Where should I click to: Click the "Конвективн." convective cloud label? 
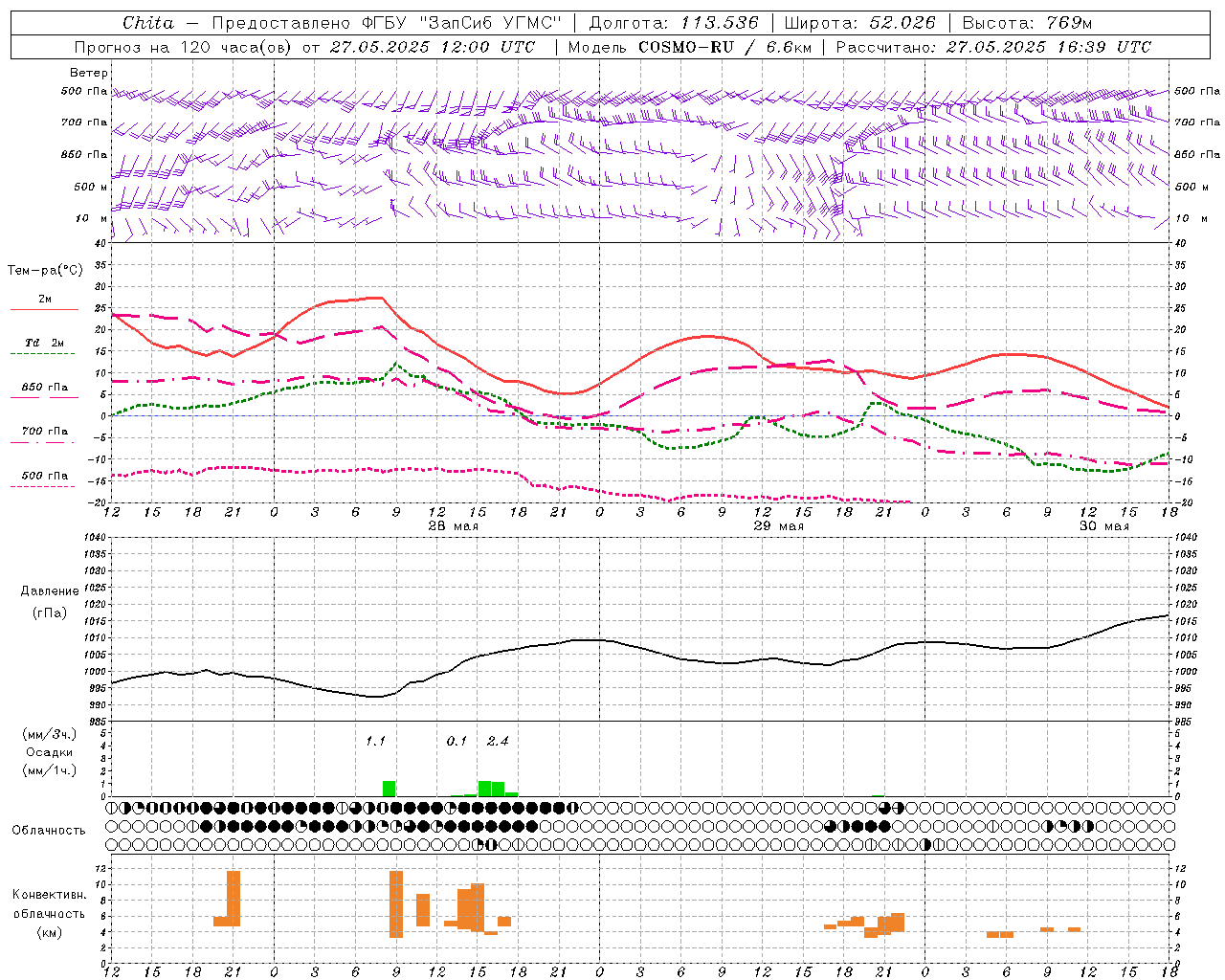click(50, 895)
